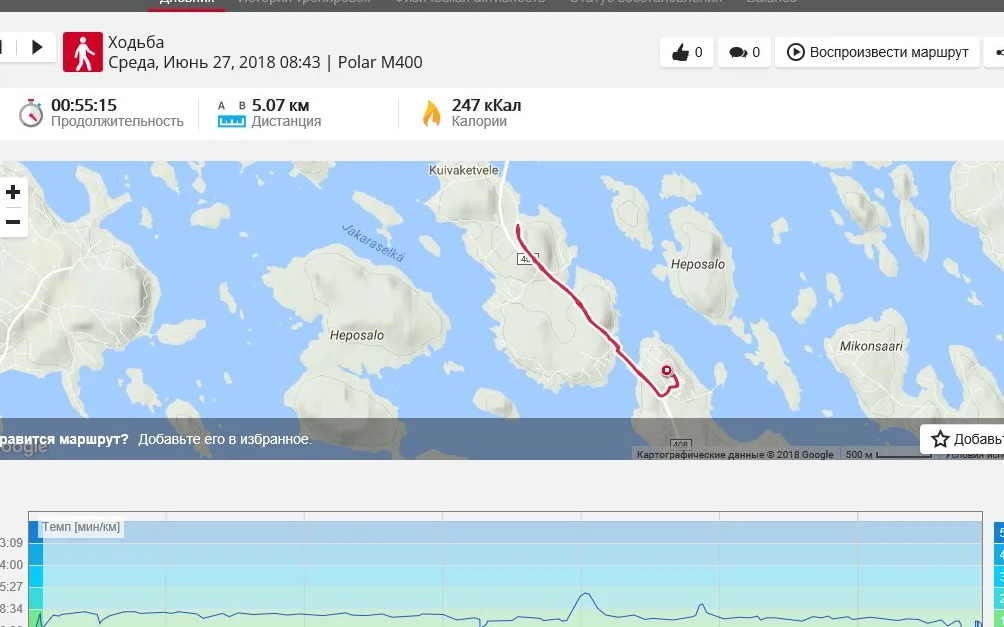Click the A-B distance ruler icon
The image size is (1004, 627).
(x=232, y=113)
